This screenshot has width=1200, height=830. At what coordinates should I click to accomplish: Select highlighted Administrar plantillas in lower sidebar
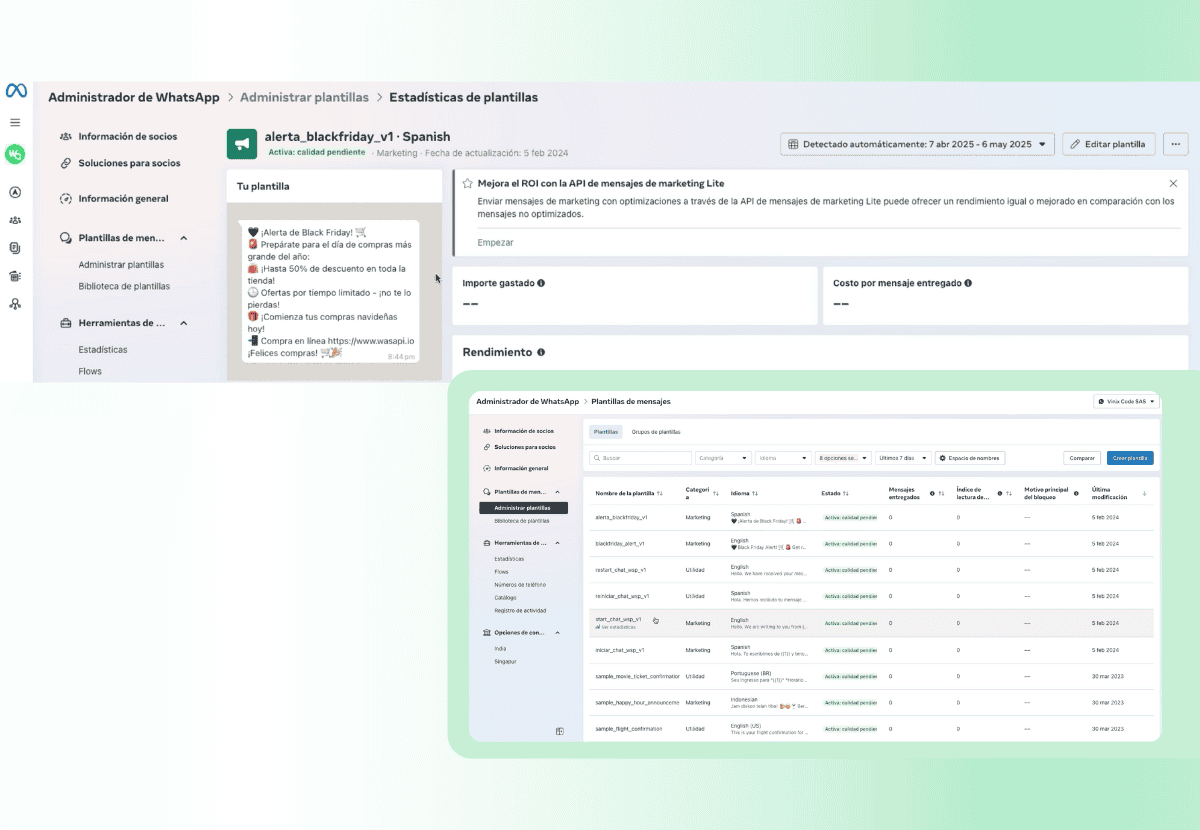point(523,508)
